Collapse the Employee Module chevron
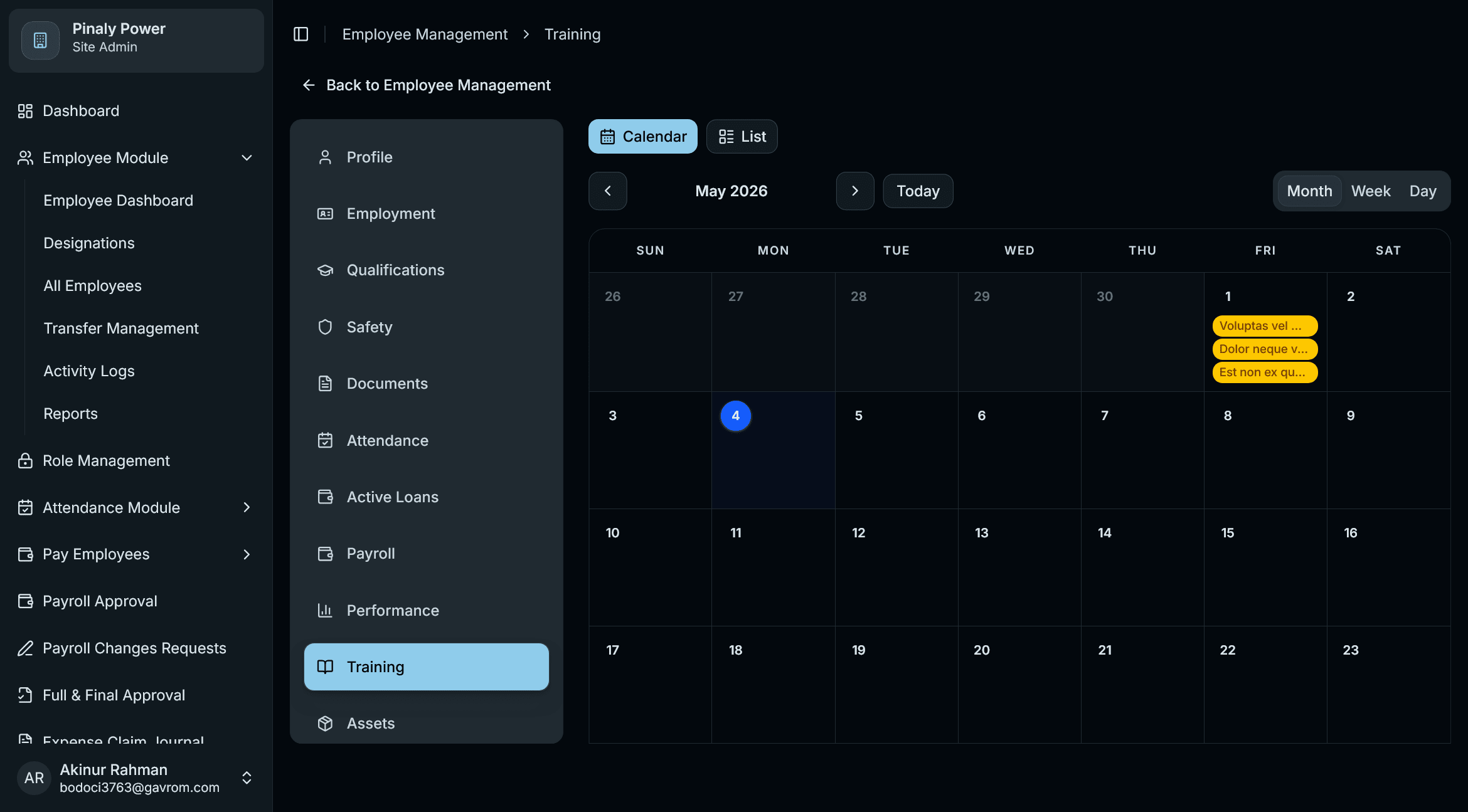The image size is (1468, 812). tap(247, 158)
